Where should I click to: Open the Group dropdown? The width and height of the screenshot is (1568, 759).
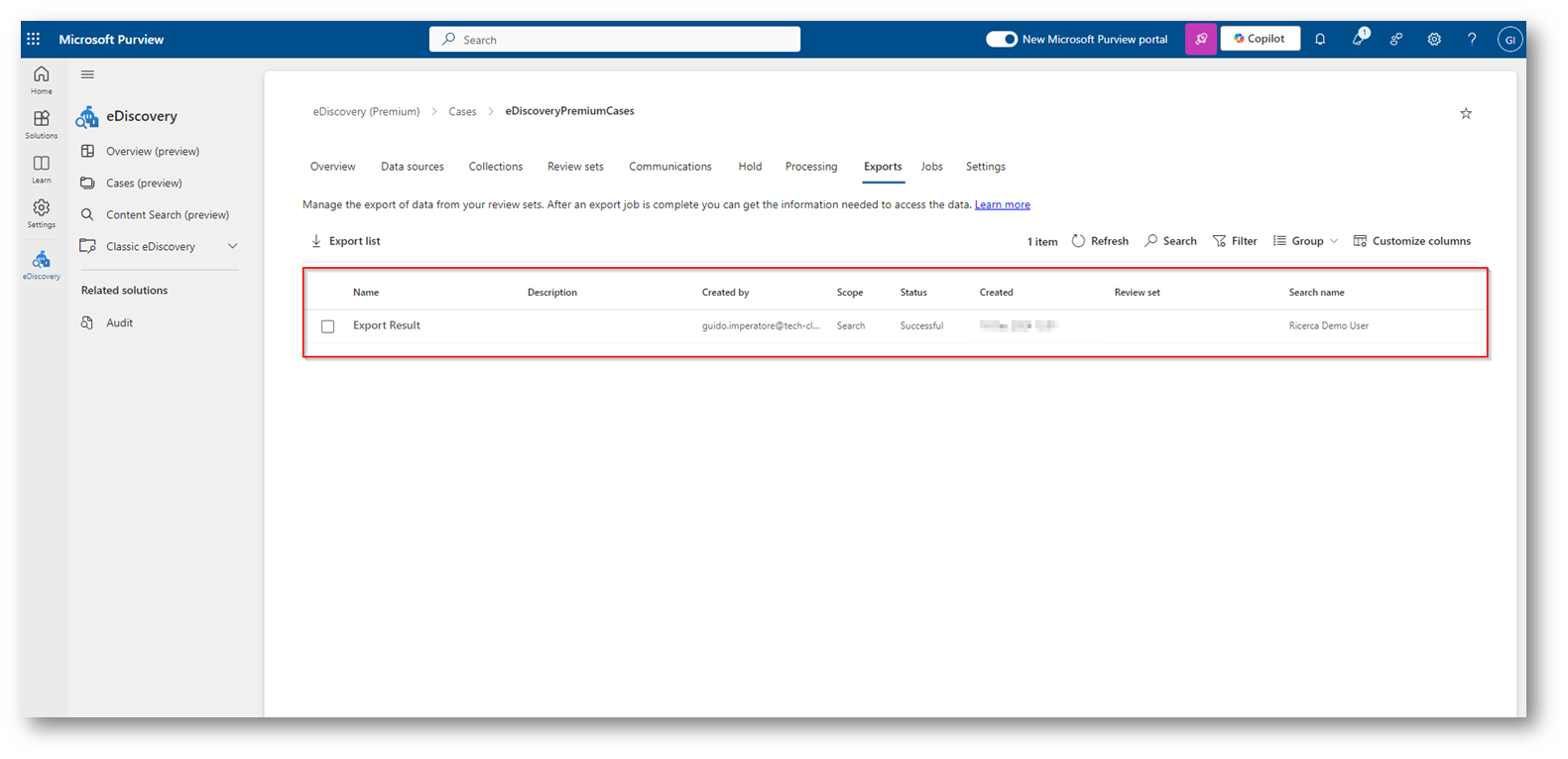[x=1306, y=241]
